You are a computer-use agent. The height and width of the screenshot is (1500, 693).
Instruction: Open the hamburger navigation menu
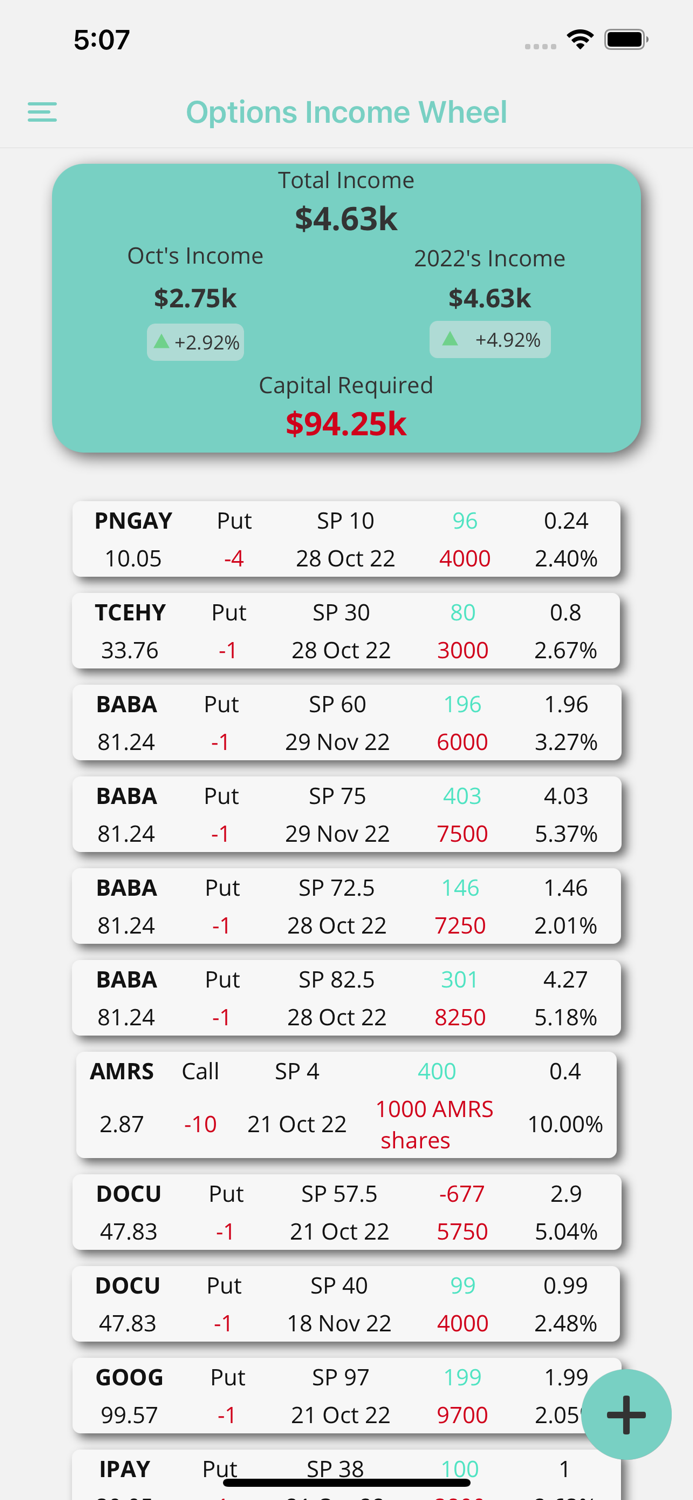click(x=42, y=112)
